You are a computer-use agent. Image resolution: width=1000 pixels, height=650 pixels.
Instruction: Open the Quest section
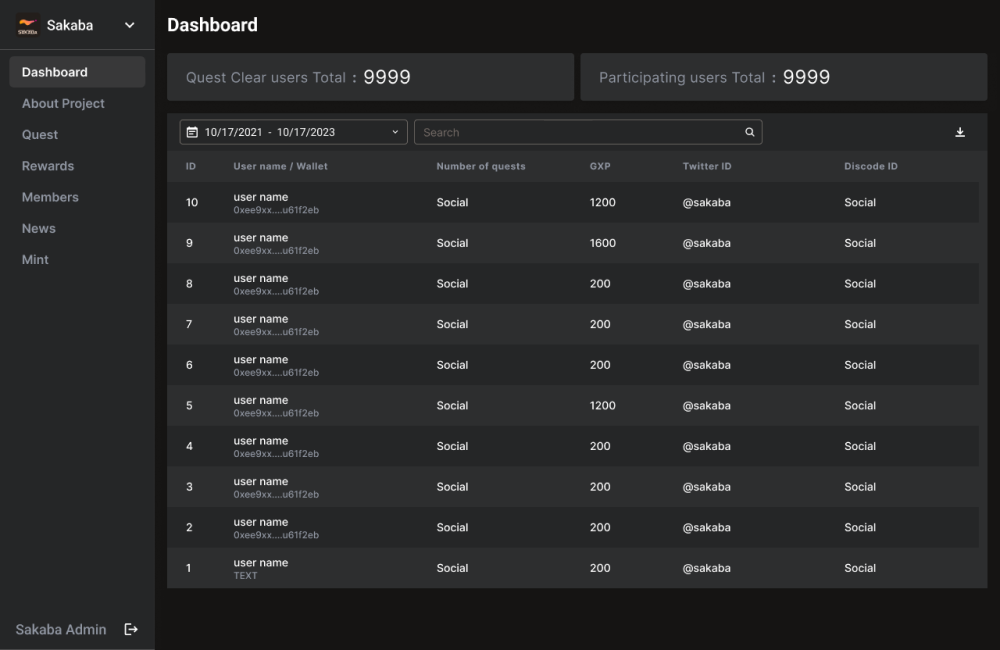tap(40, 135)
